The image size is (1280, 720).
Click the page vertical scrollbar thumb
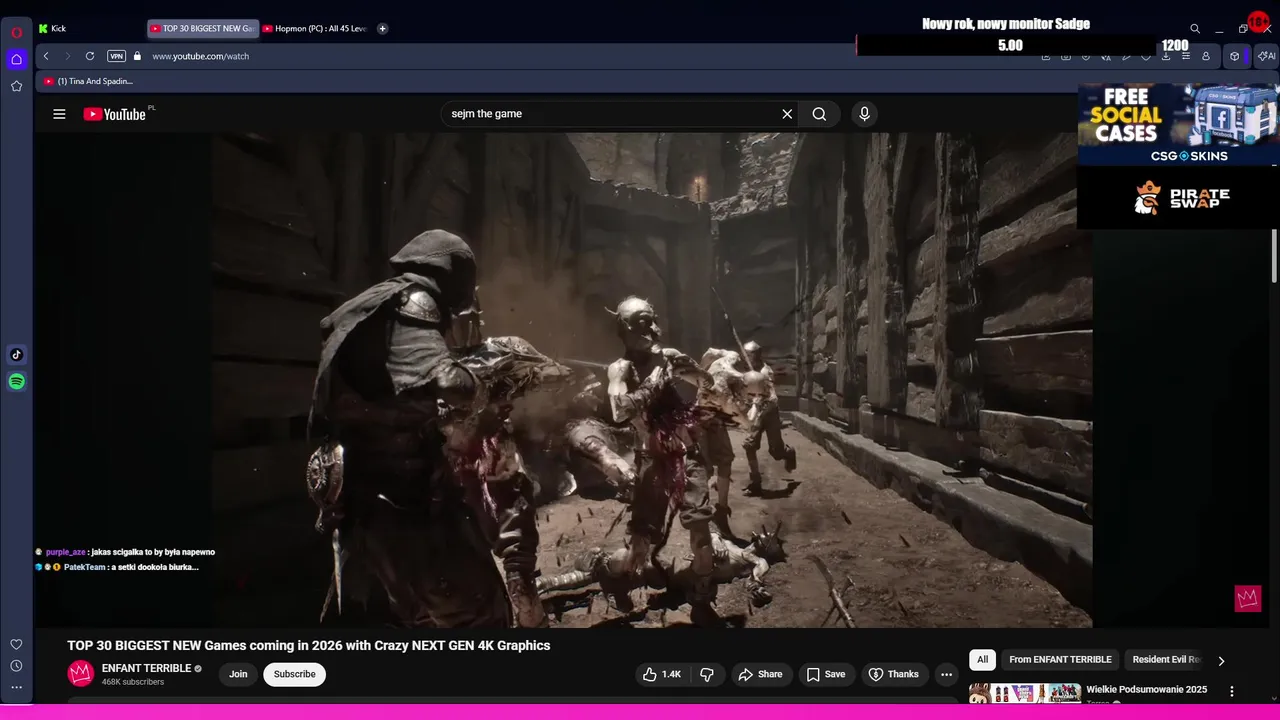coord(1274,255)
